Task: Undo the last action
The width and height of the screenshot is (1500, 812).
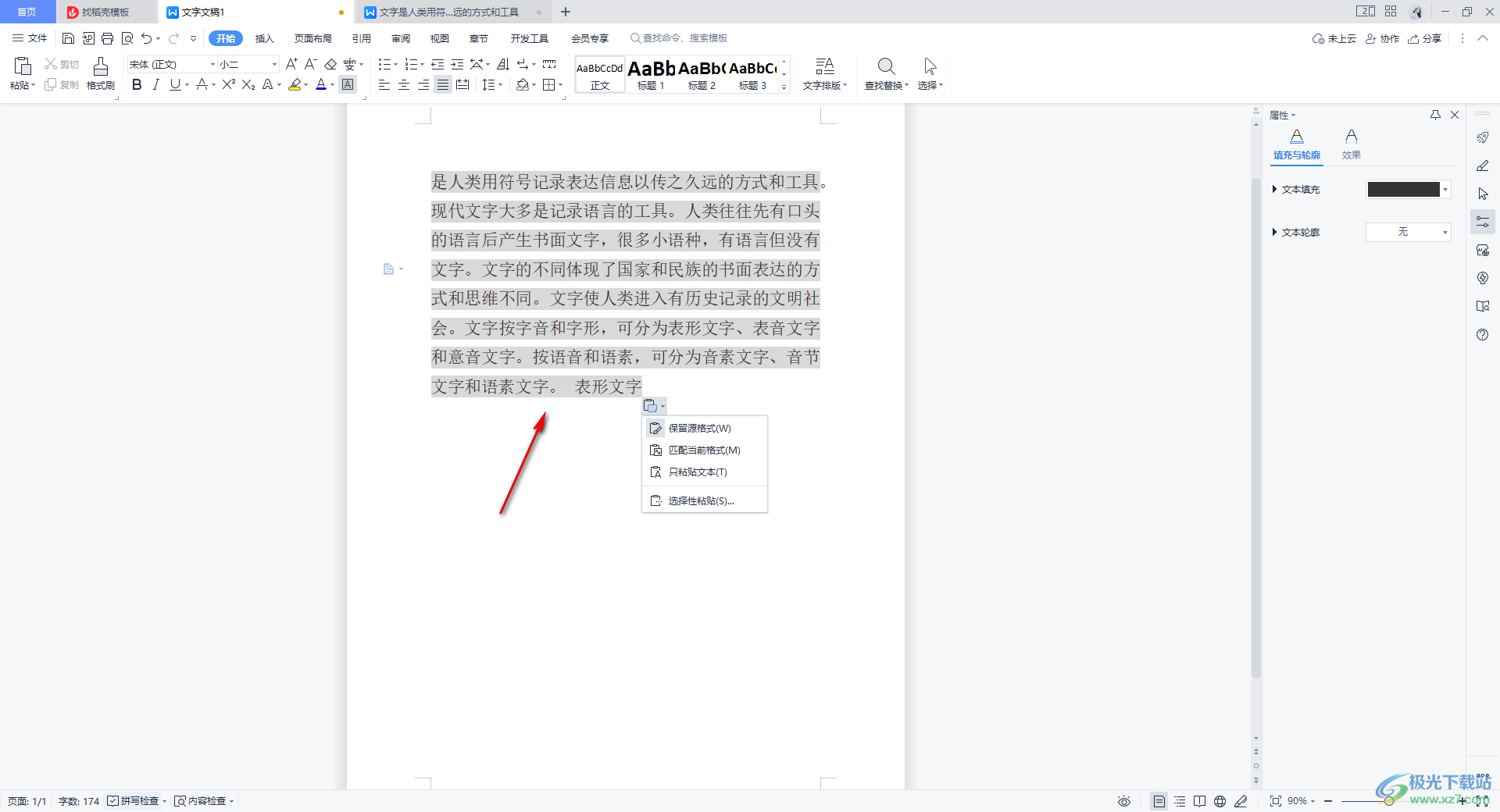Action: pyautogui.click(x=146, y=38)
